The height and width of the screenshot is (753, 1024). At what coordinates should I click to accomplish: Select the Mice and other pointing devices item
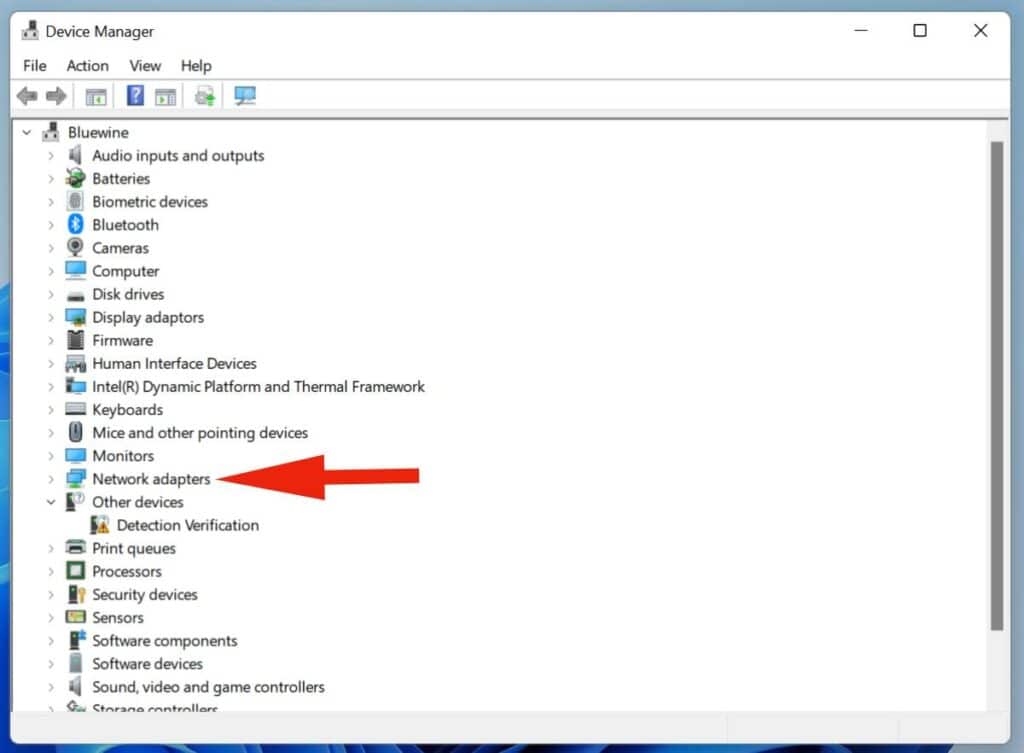coord(200,433)
